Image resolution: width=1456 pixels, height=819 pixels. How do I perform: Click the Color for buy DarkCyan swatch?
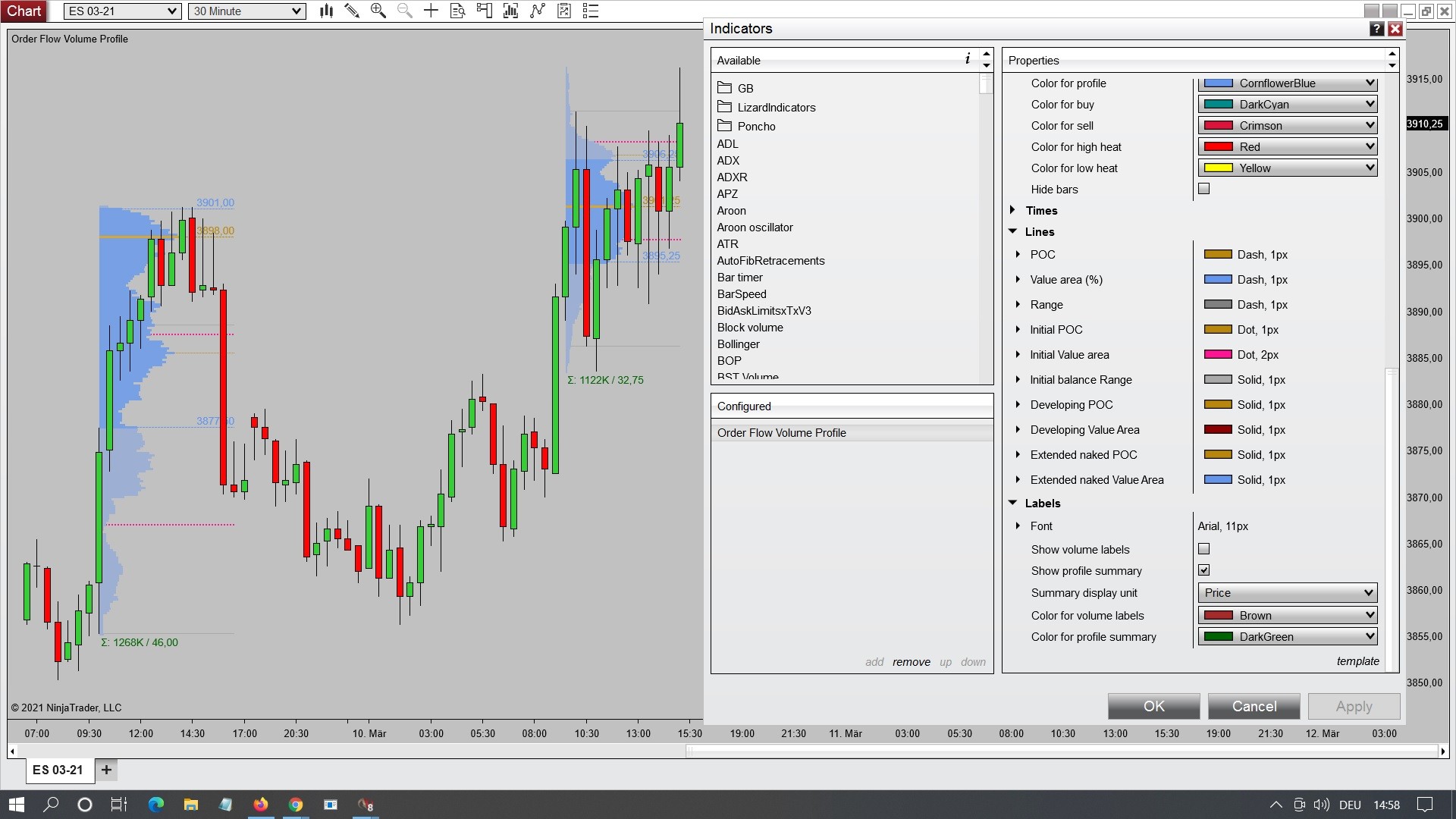pos(1218,105)
